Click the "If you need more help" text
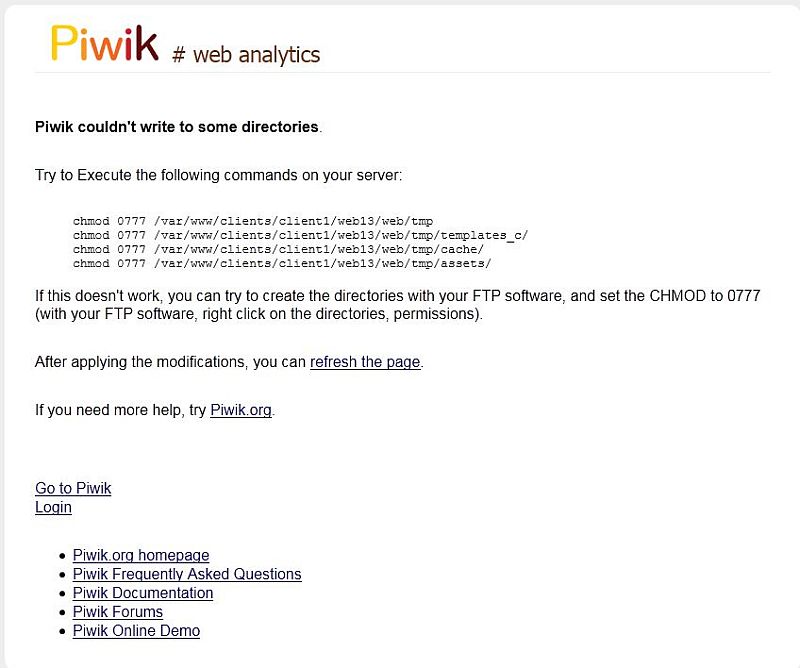Viewport: 800px width, 668px height. tap(155, 410)
